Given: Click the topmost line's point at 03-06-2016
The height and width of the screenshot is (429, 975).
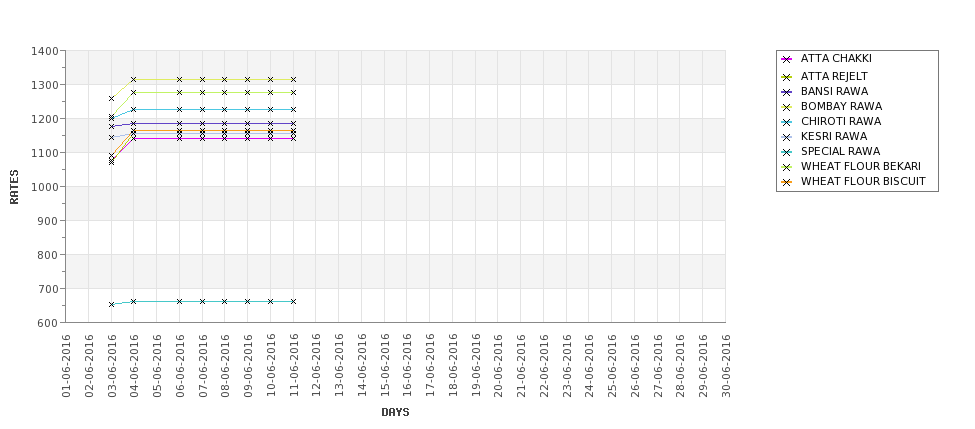Looking at the screenshot, I should [x=111, y=99].
